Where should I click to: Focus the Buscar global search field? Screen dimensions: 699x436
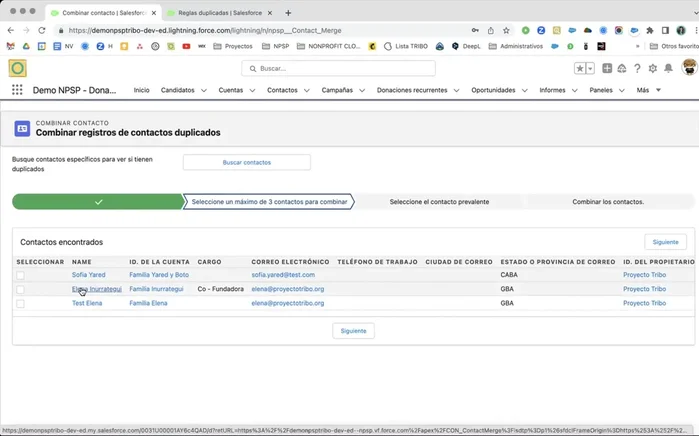coord(338,68)
